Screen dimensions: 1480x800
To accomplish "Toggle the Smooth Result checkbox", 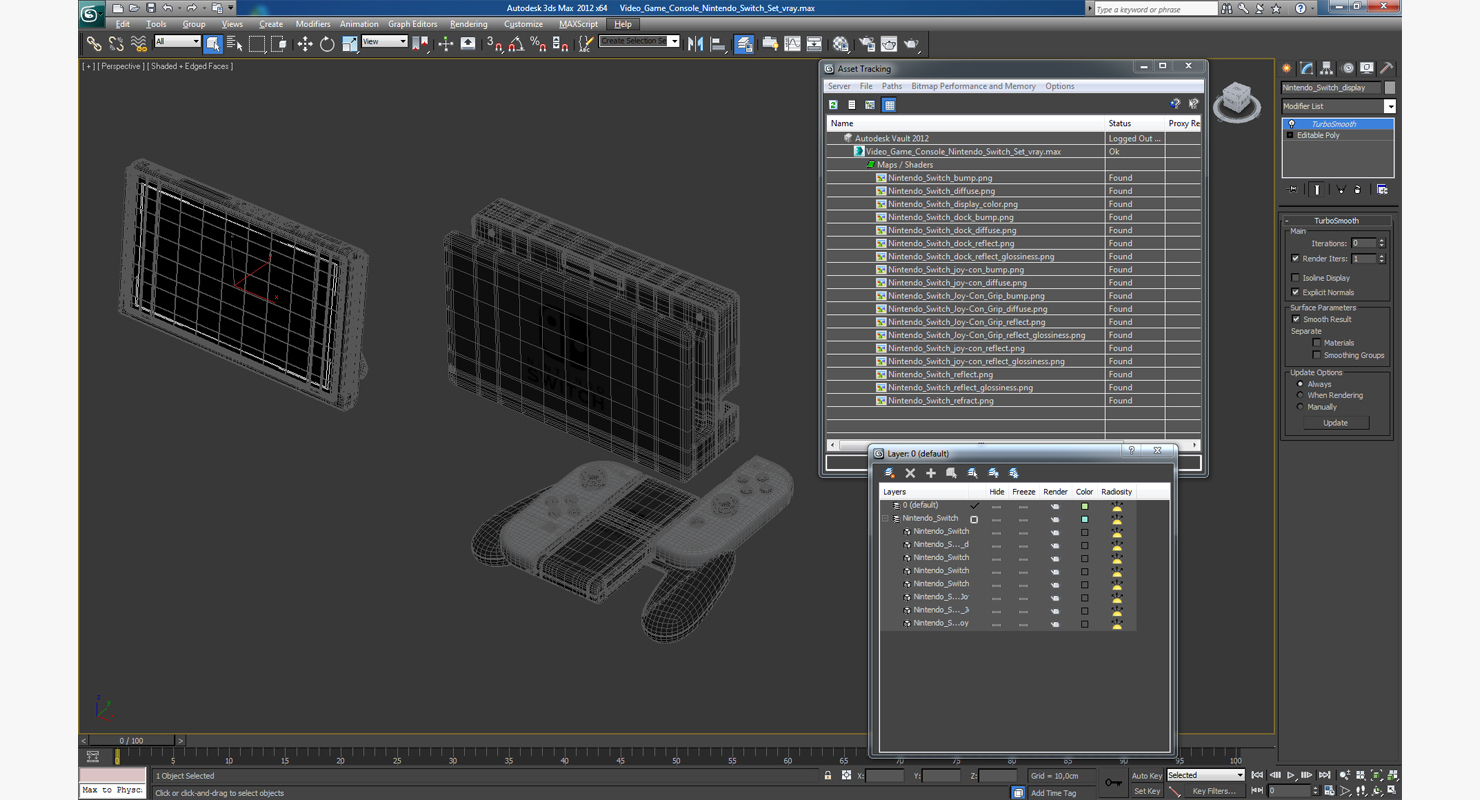I will tap(1297, 319).
